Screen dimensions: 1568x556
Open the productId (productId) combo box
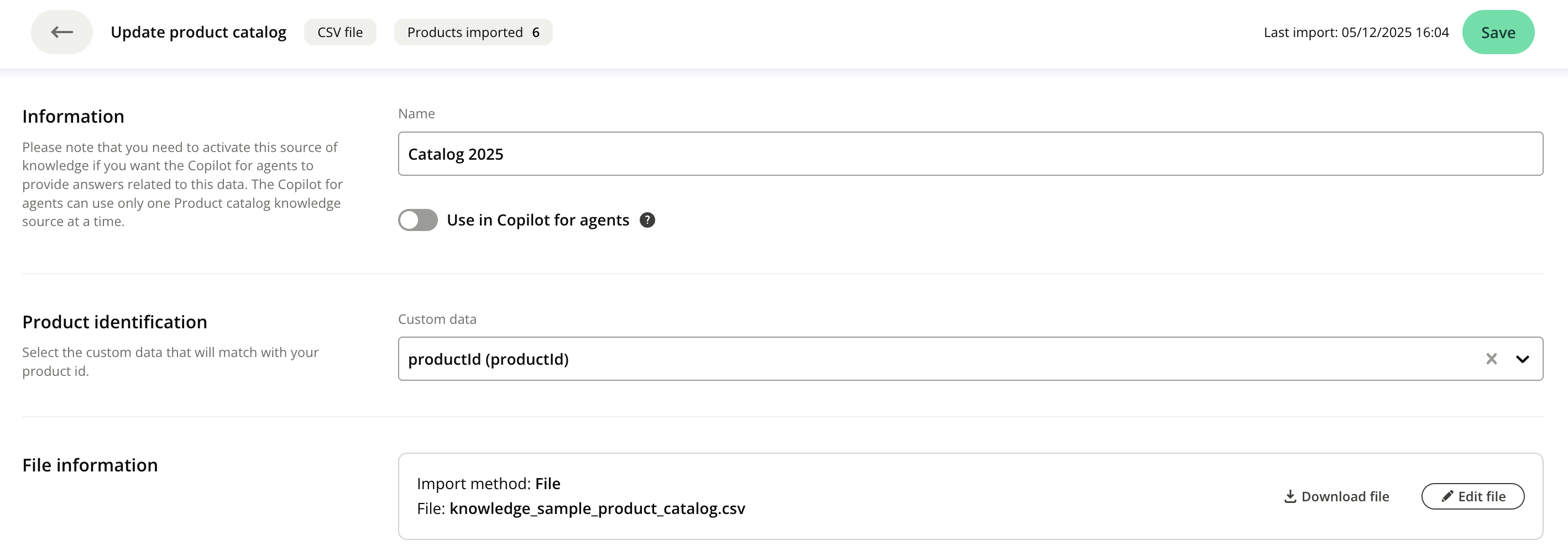pos(913,359)
